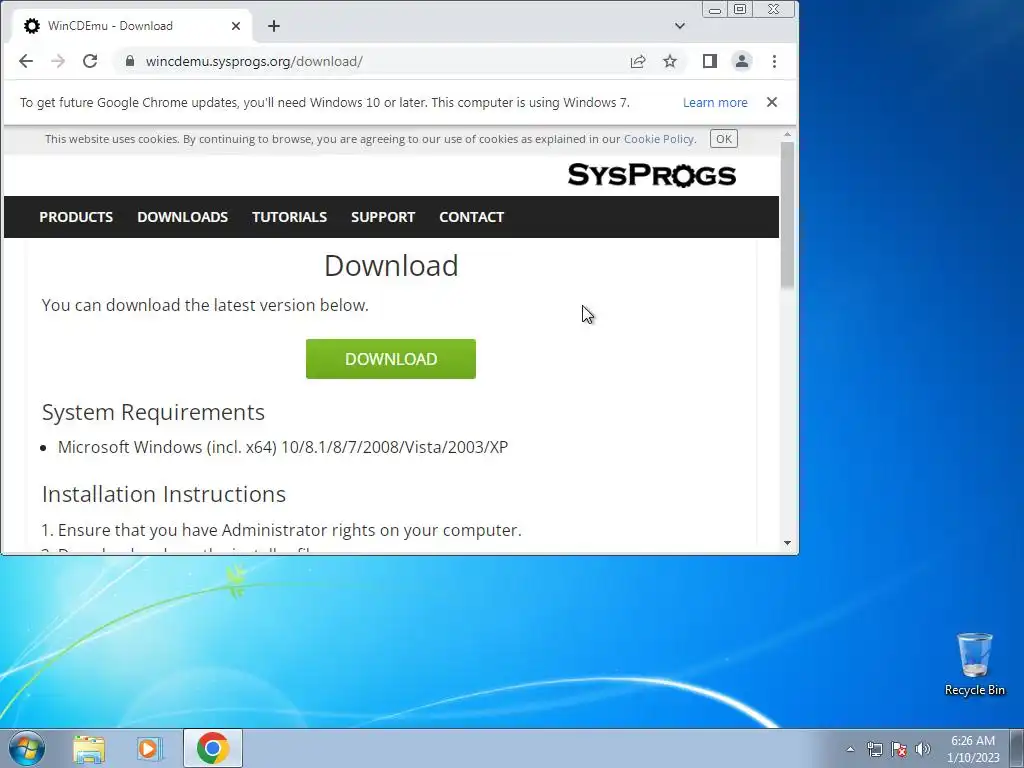Image resolution: width=1024 pixels, height=768 pixels.
Task: Open the Chrome side panel
Action: pos(710,61)
